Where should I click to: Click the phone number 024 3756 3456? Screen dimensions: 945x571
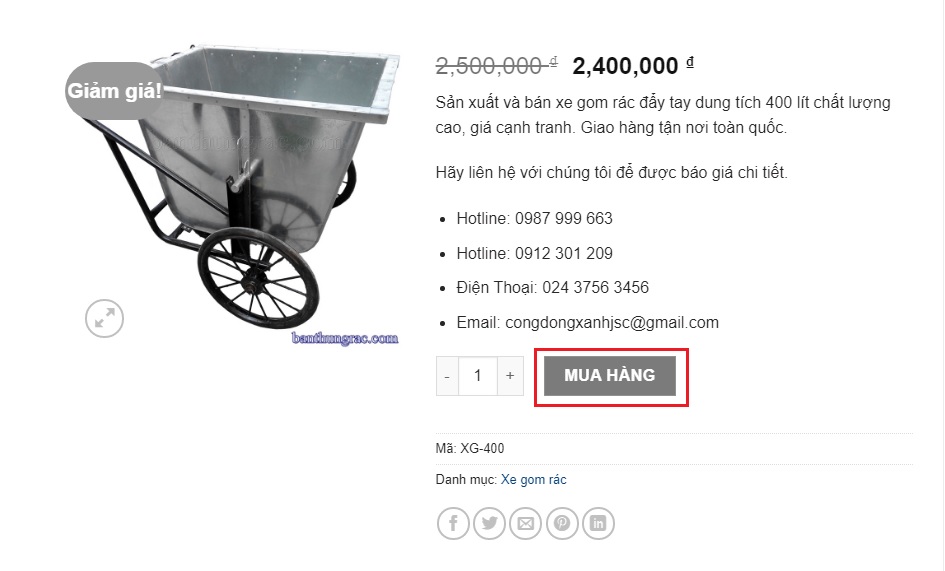click(595, 288)
